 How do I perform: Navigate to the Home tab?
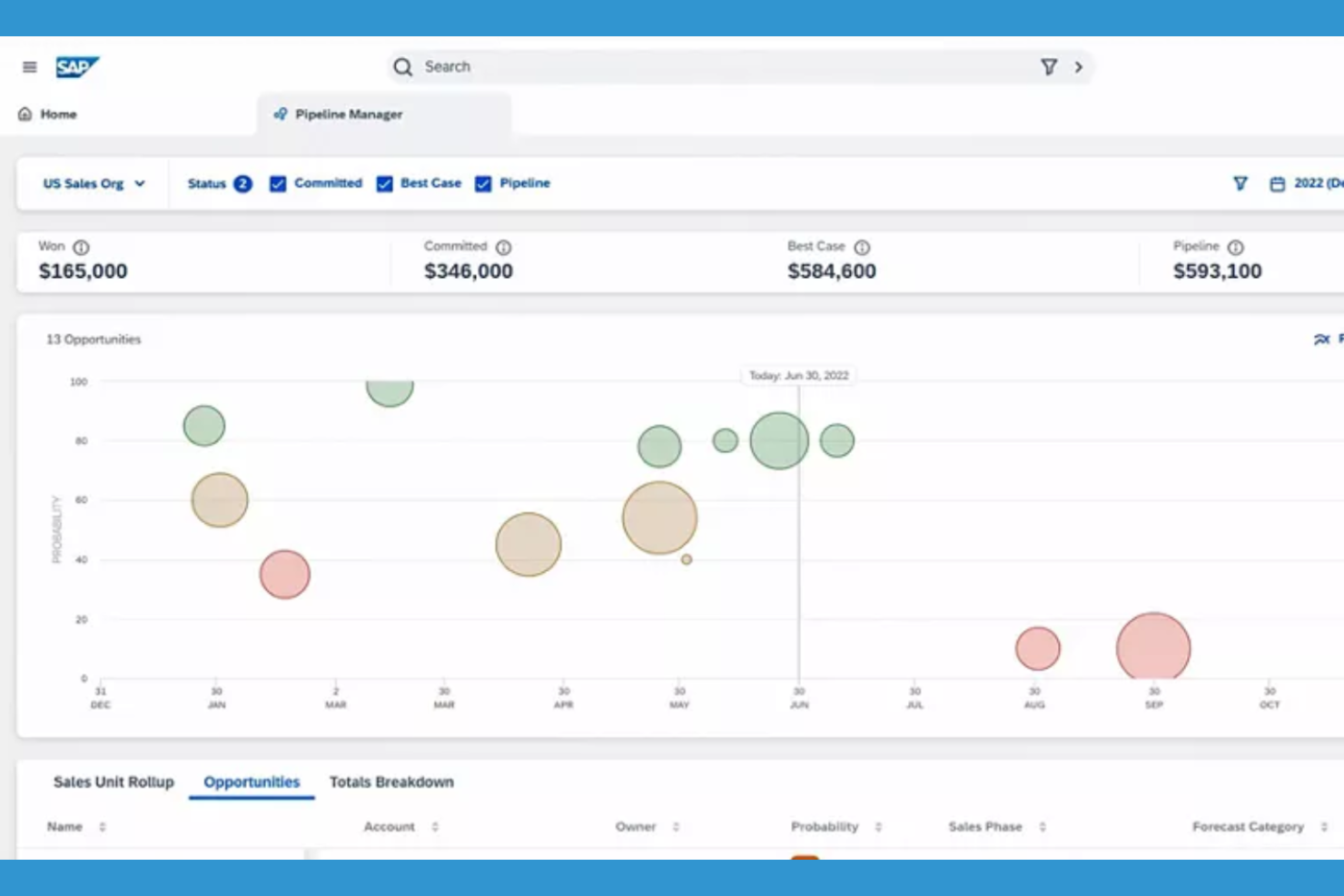[57, 113]
